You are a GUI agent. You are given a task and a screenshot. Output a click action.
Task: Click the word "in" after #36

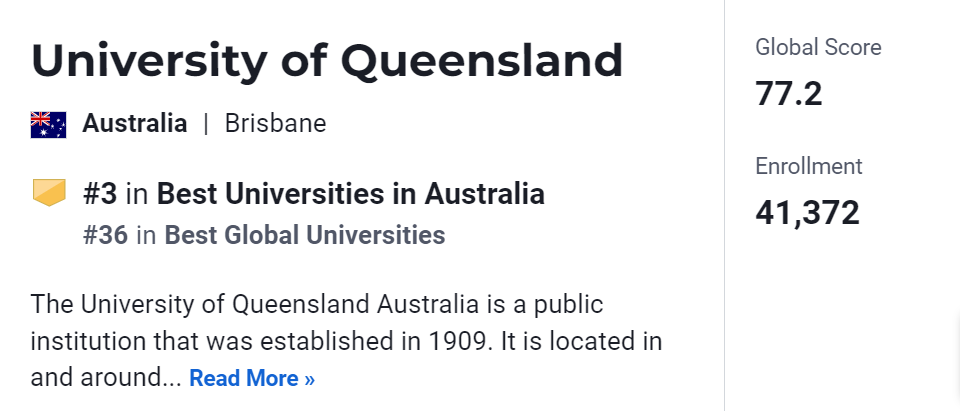[x=146, y=236]
